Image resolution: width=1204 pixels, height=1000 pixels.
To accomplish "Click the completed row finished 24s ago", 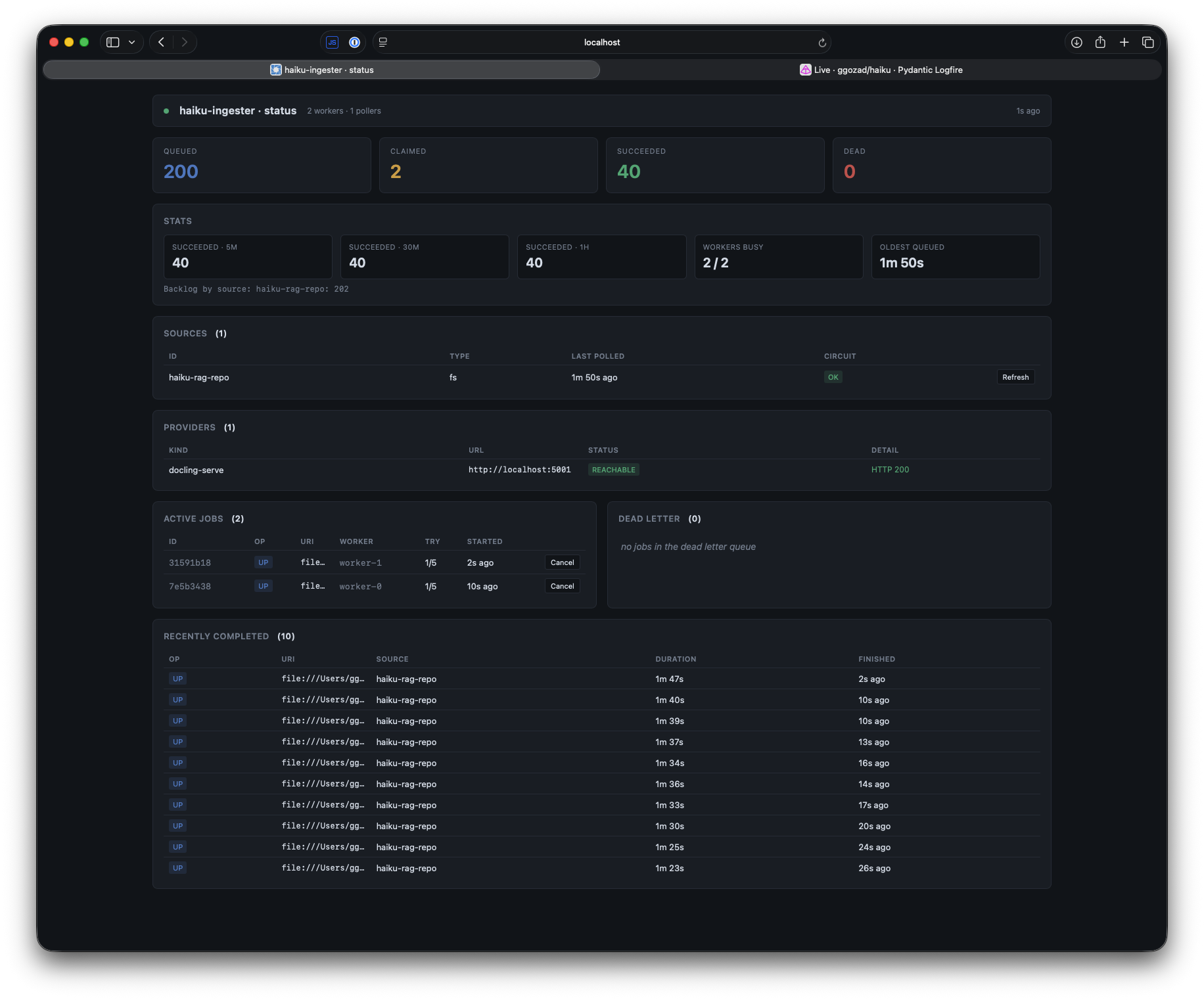I will click(x=601, y=847).
